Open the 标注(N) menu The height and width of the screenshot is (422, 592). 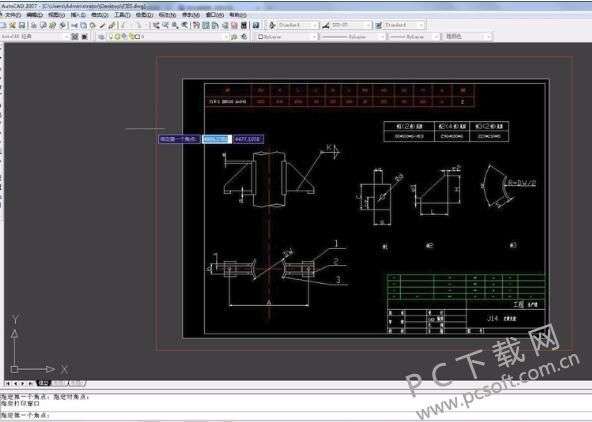tap(167, 15)
